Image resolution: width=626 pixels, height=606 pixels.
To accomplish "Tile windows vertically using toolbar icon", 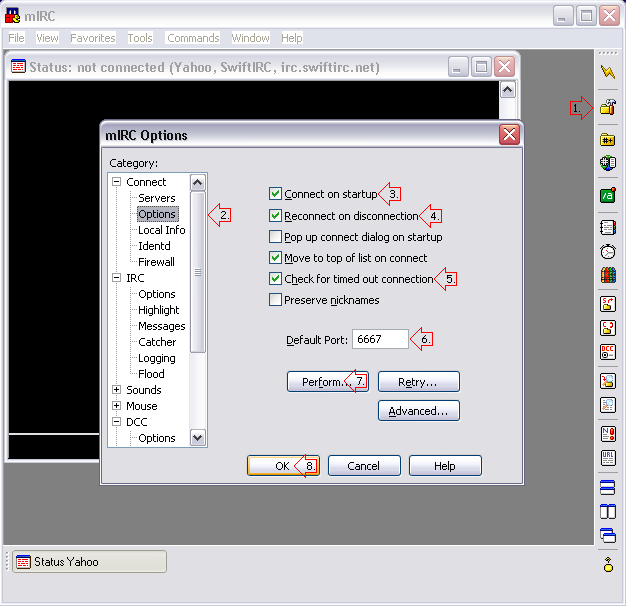I will click(608, 511).
